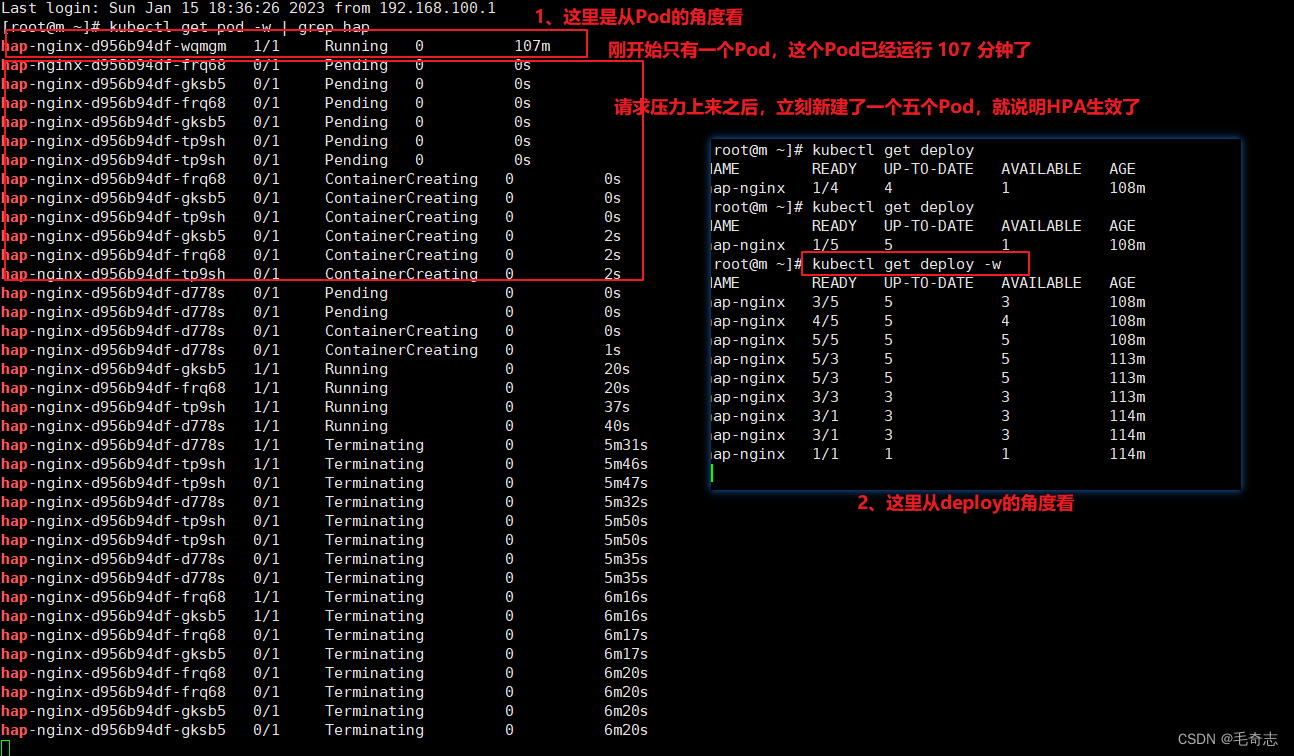Click the "kubectl get pod -w | grep hap" command
The height and width of the screenshot is (756, 1294).
coord(241,27)
